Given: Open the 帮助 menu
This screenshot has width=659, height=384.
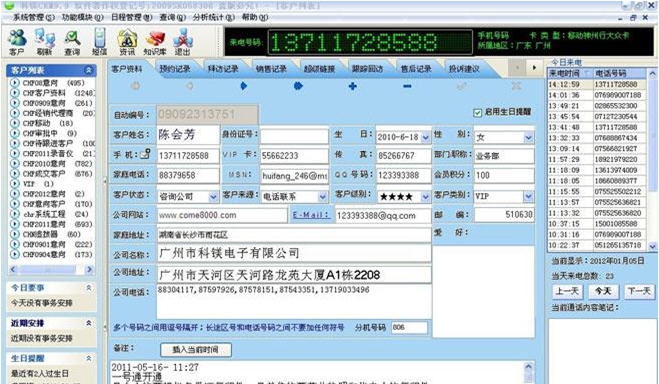Looking at the screenshot, I should 255,17.
